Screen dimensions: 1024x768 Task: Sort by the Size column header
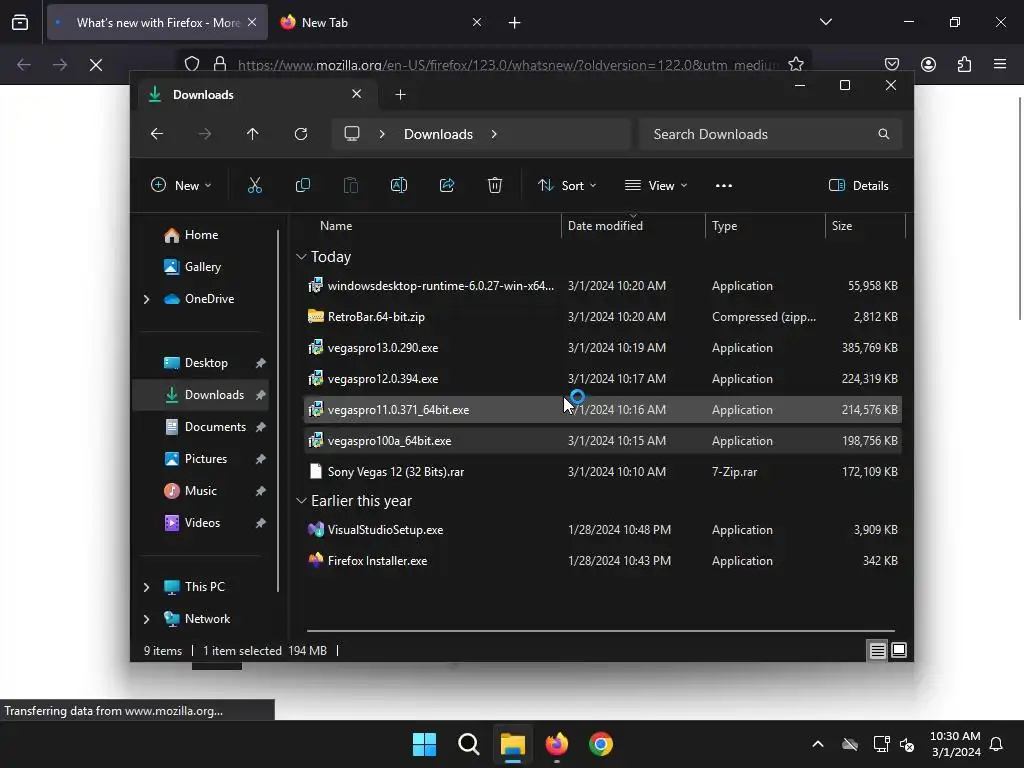pyautogui.click(x=865, y=226)
